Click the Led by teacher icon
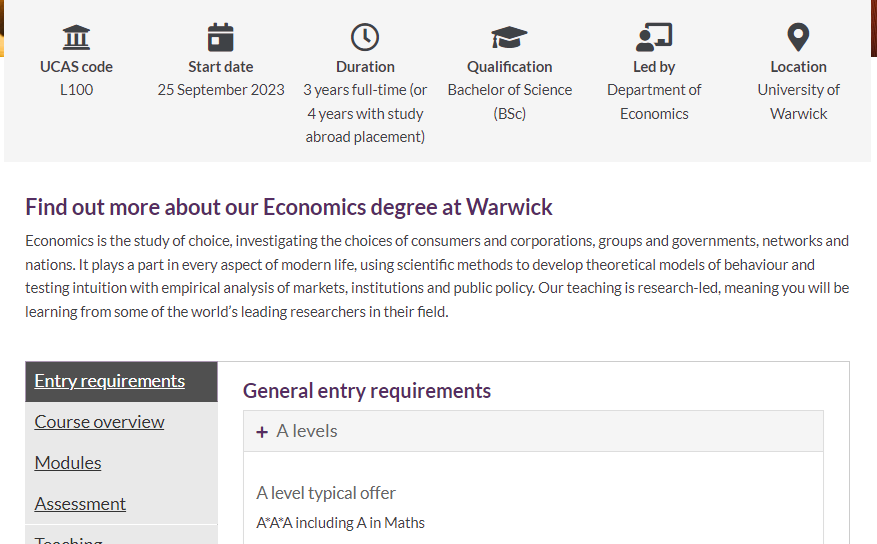The height and width of the screenshot is (544, 877). [654, 38]
